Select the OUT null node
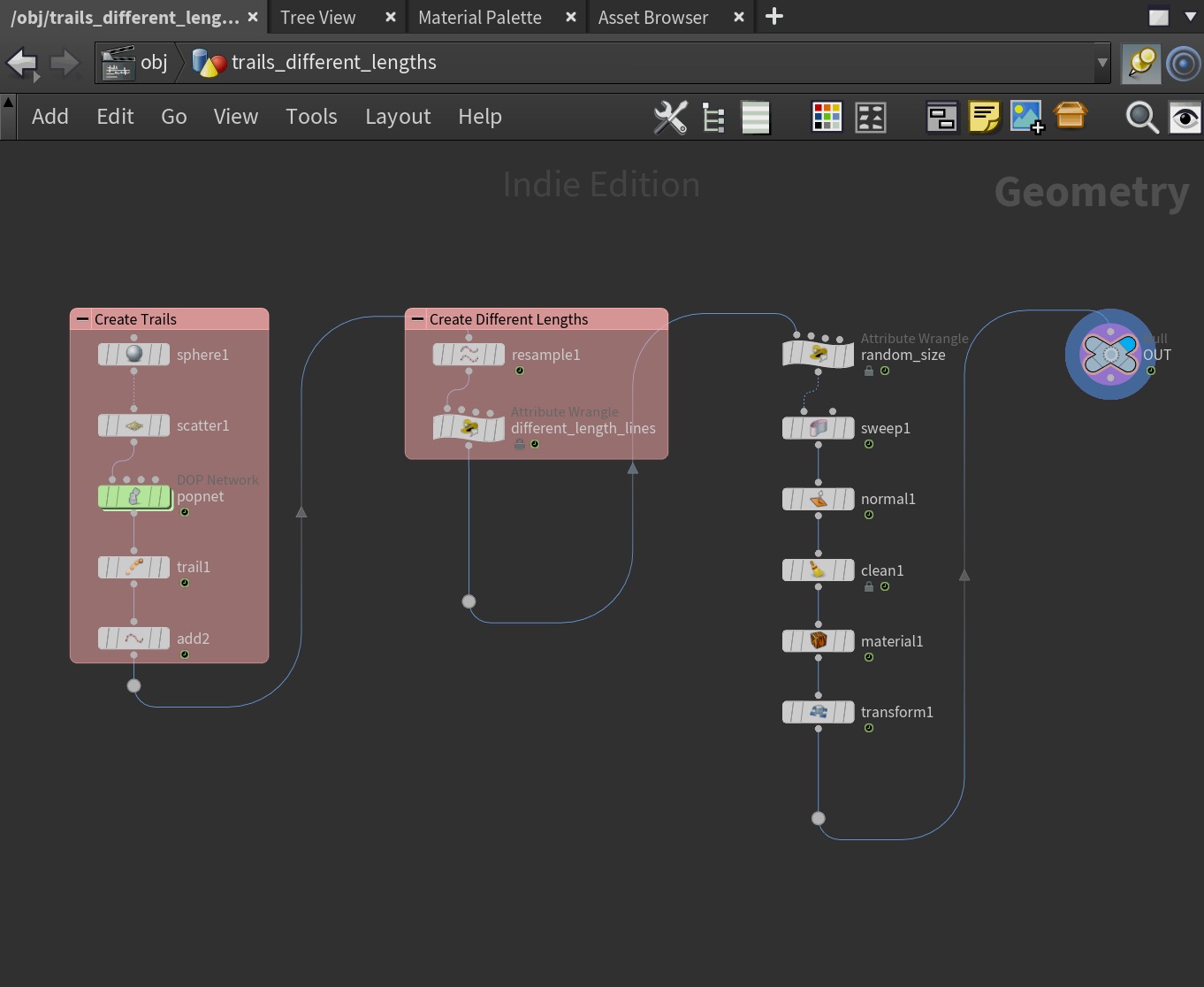 [x=1109, y=355]
